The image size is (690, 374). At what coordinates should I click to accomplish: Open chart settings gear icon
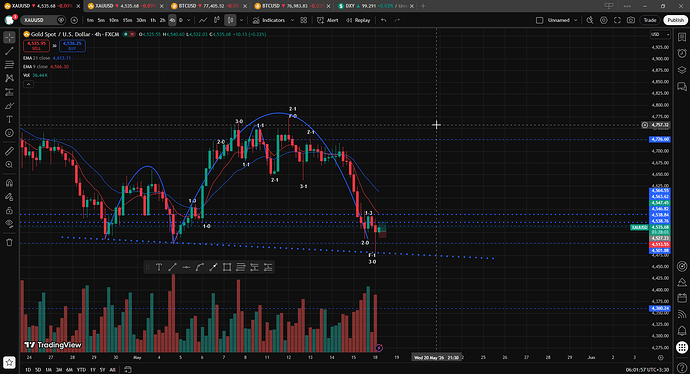pyautogui.click(x=604, y=20)
